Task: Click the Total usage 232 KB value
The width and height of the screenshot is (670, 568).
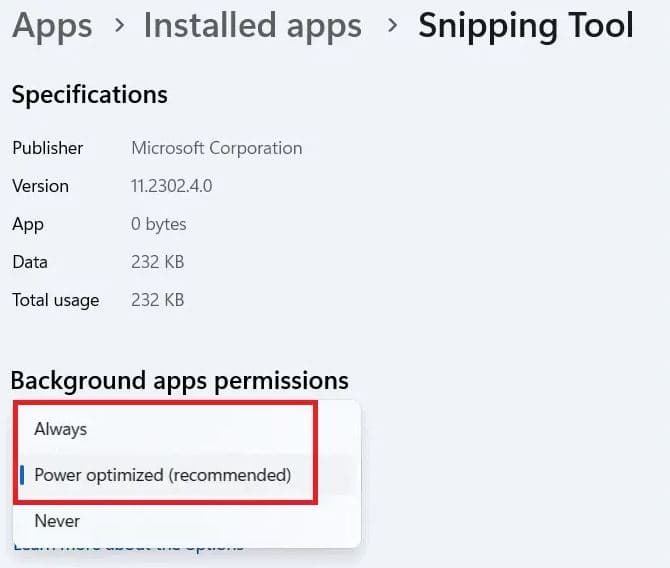Action: point(157,300)
